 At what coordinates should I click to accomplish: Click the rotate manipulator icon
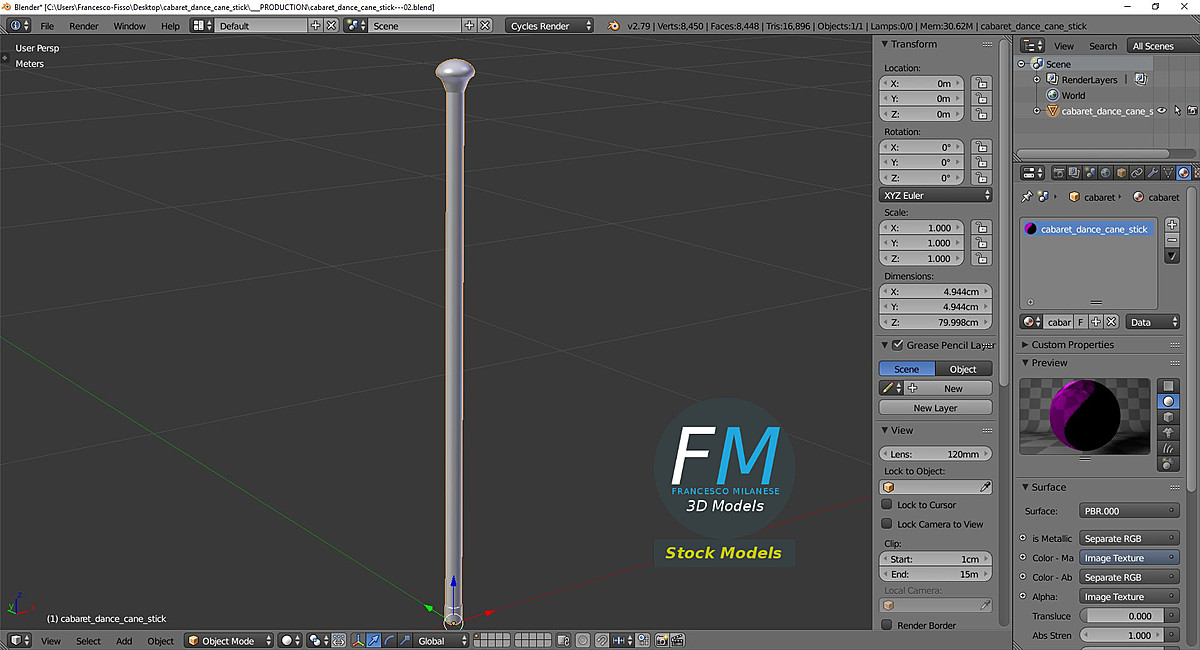click(388, 640)
